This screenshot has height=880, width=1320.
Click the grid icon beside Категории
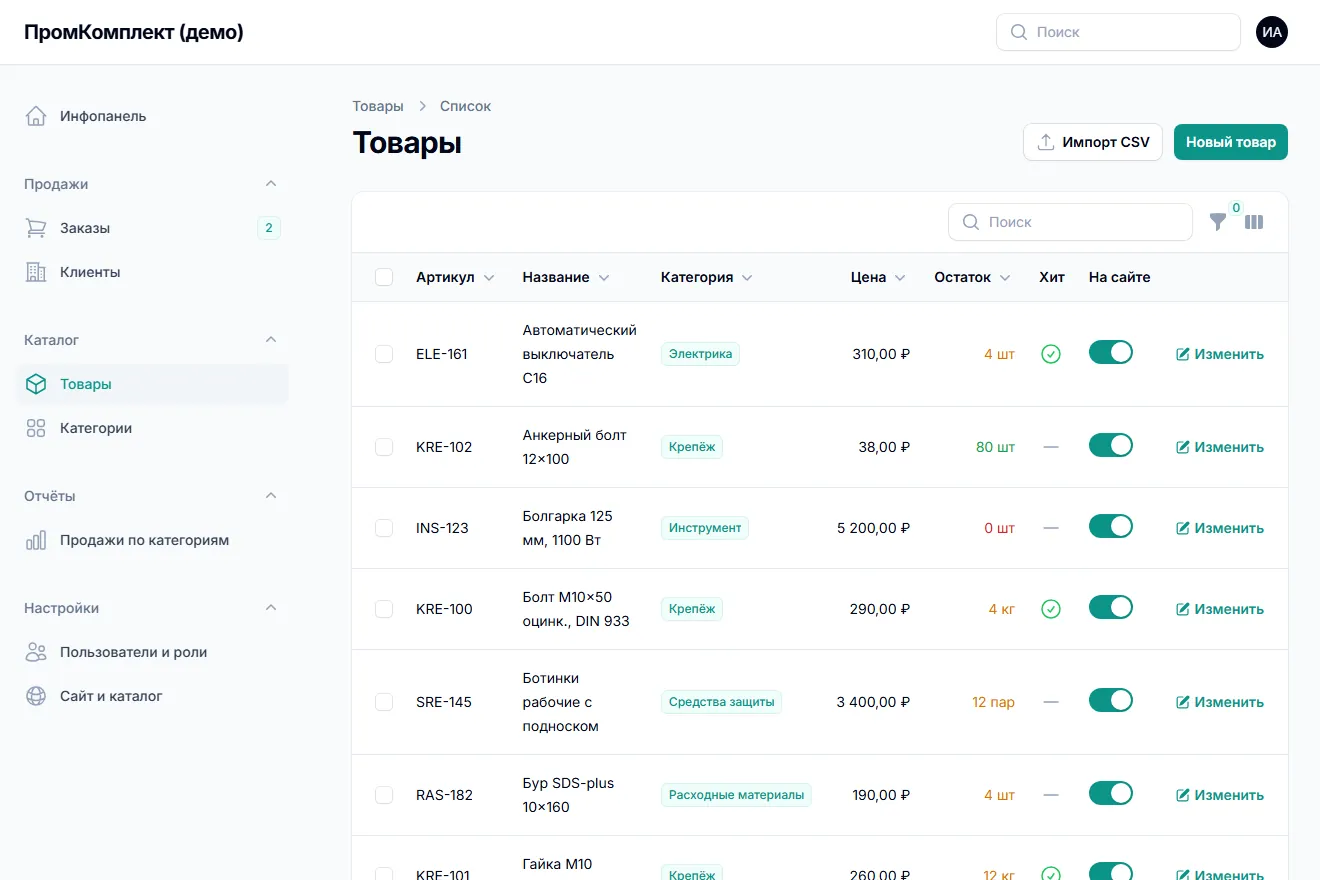pyautogui.click(x=36, y=428)
